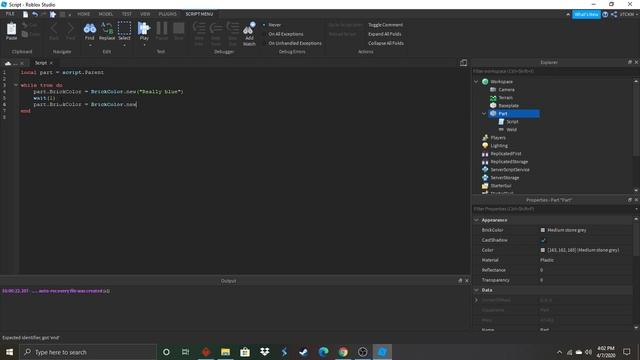Click the Undo arrow in quick access toolbar
Image resolution: width=640 pixels, height=360 pixels.
(35, 14)
